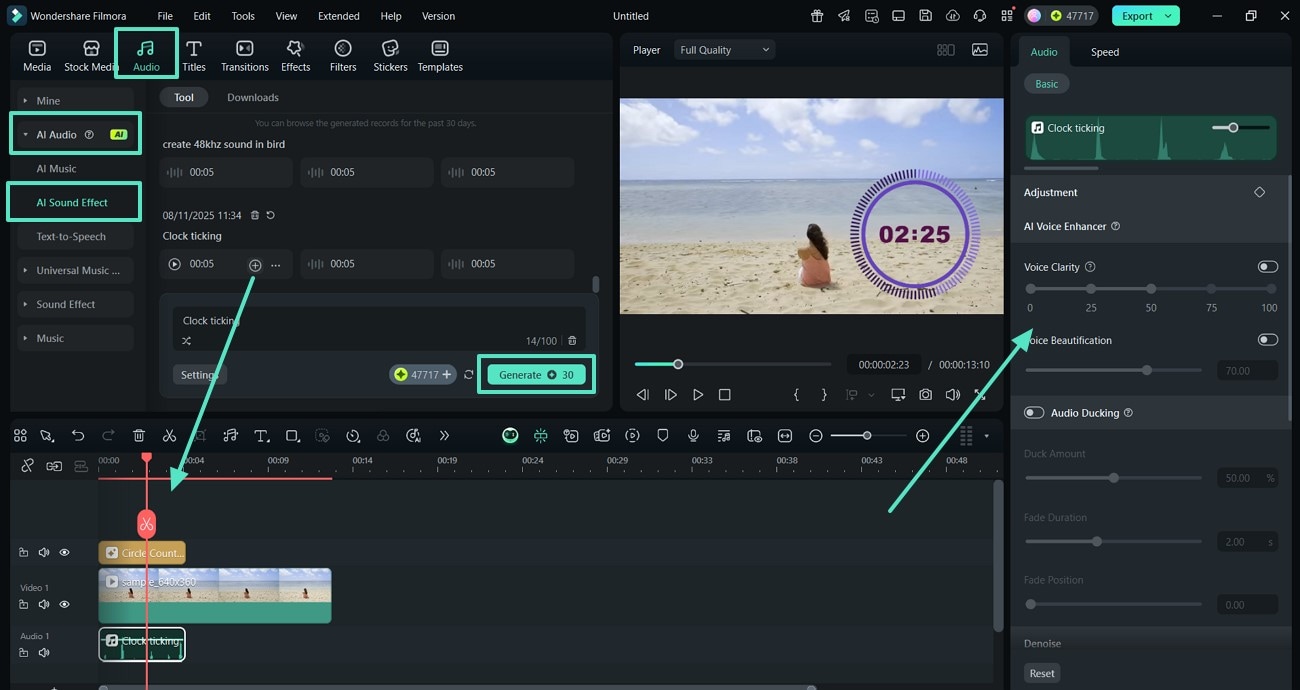The width and height of the screenshot is (1300, 690).
Task: Click the Generate button
Action: click(x=536, y=374)
